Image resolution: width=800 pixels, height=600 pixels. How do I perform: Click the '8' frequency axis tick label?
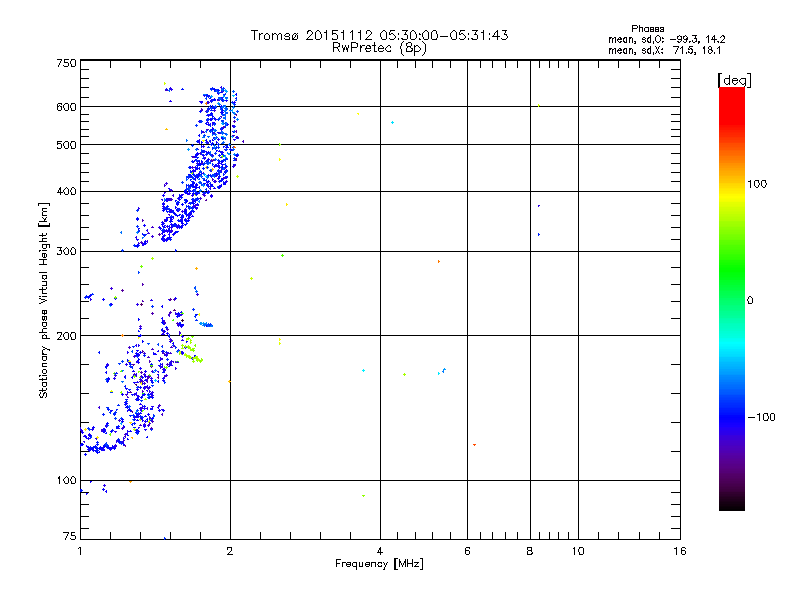530,551
